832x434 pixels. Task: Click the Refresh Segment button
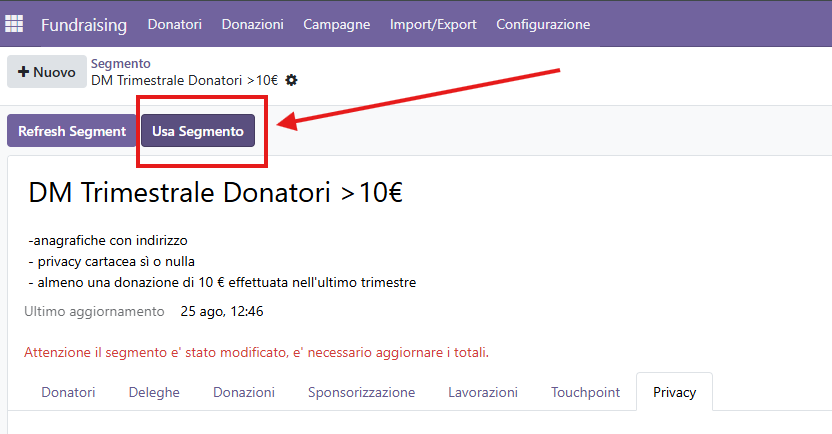(x=72, y=131)
